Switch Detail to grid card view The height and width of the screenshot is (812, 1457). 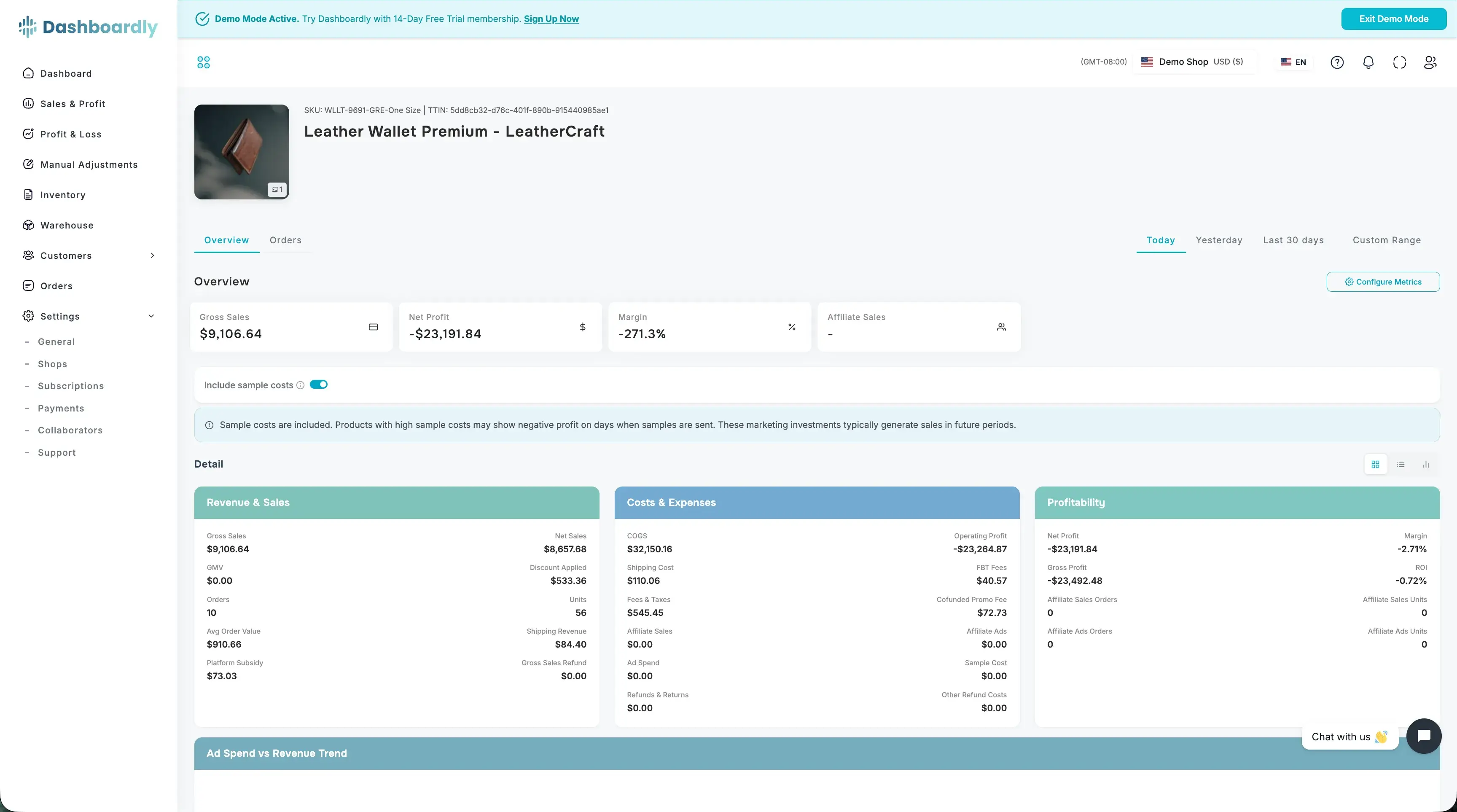[x=1375, y=464]
